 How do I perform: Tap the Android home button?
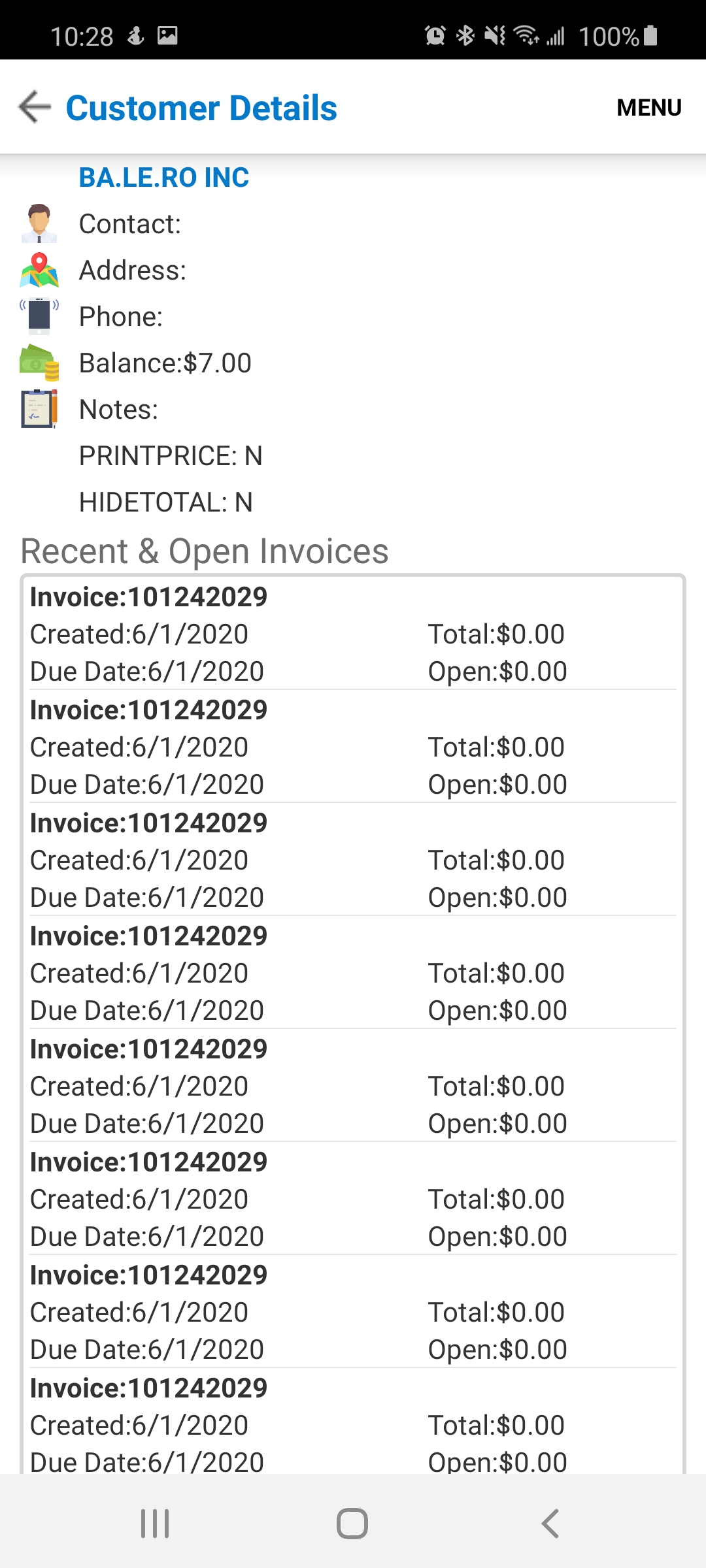point(352,1524)
